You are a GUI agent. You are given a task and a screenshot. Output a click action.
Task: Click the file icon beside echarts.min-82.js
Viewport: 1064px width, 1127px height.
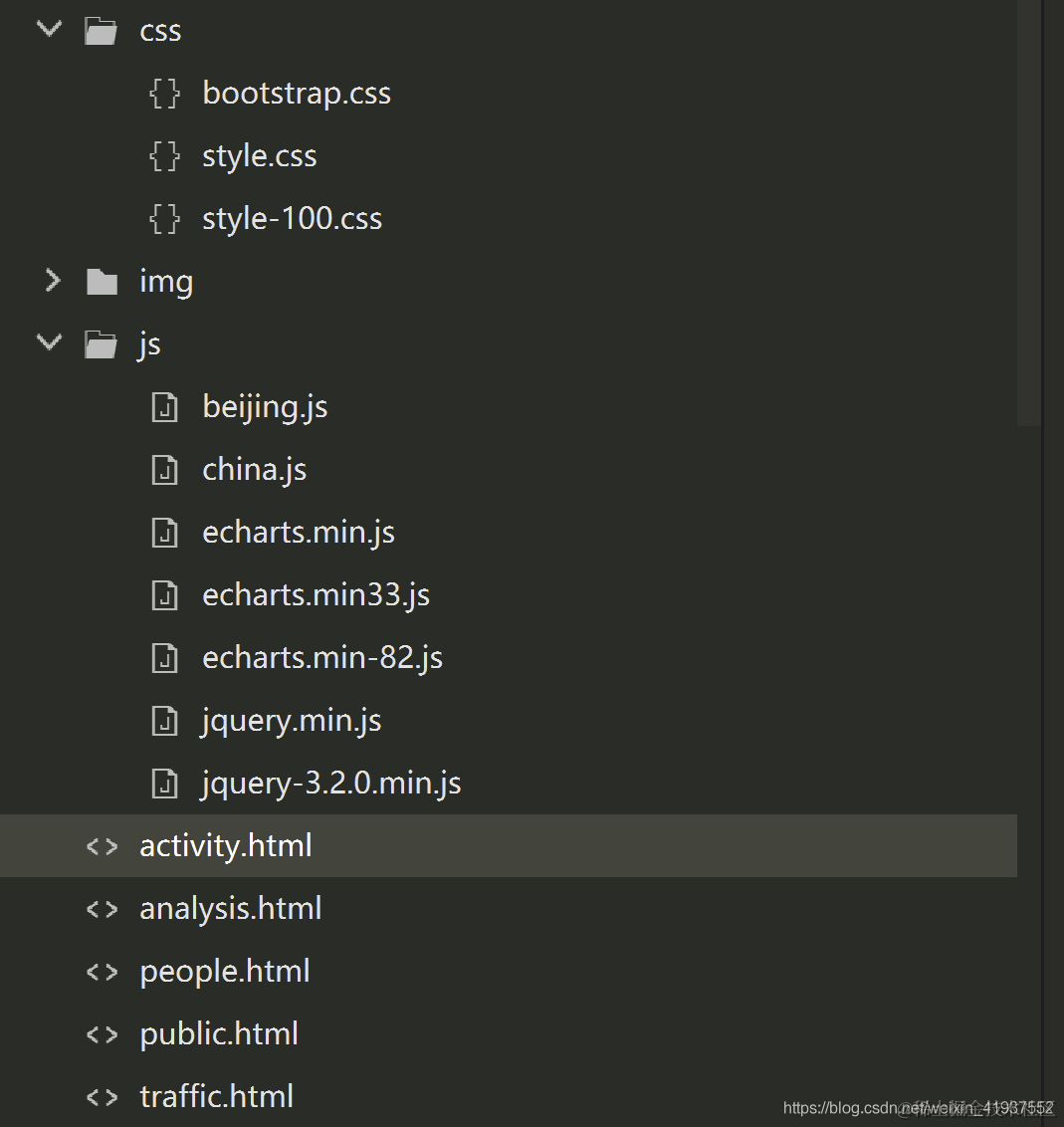coord(164,658)
